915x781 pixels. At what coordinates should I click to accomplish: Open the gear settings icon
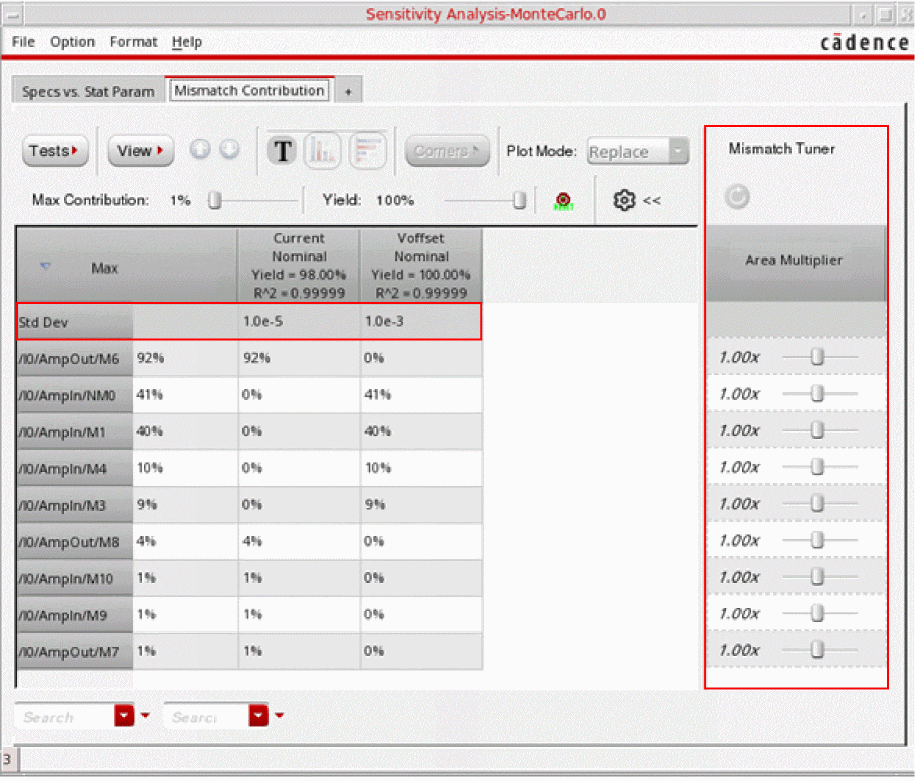point(625,200)
